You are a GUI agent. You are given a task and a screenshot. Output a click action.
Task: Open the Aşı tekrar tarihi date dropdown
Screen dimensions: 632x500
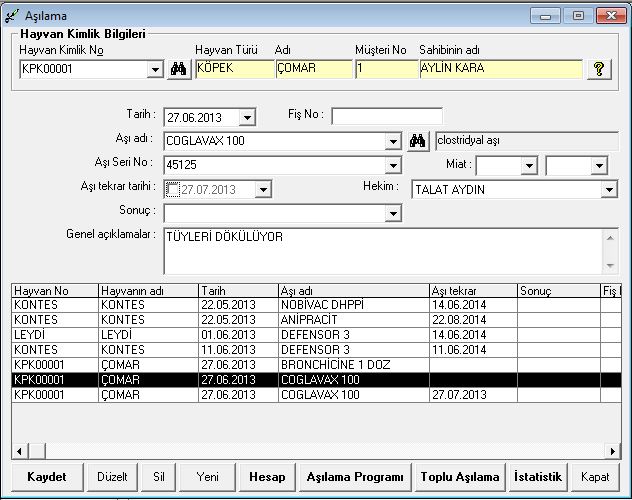coord(263,189)
